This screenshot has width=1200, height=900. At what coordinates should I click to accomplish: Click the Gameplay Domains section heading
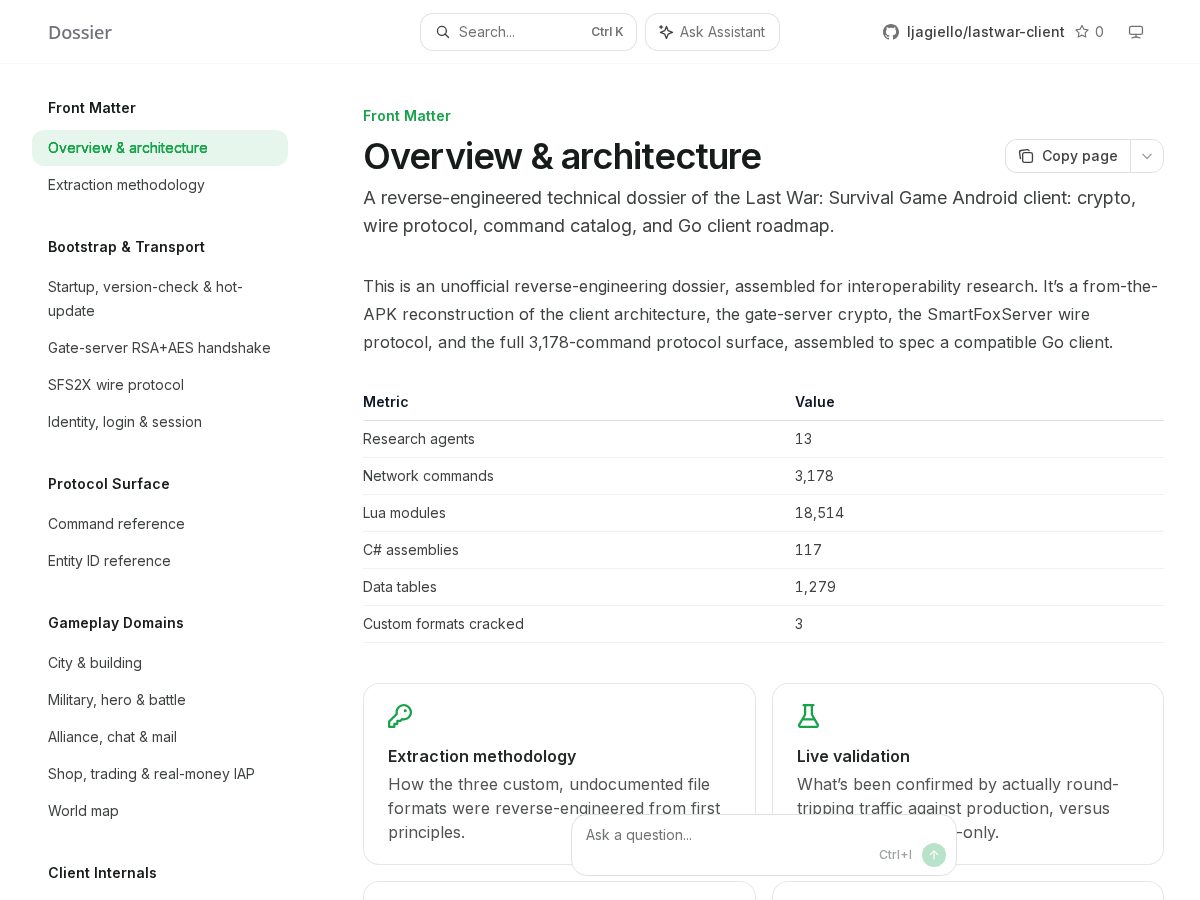(116, 623)
